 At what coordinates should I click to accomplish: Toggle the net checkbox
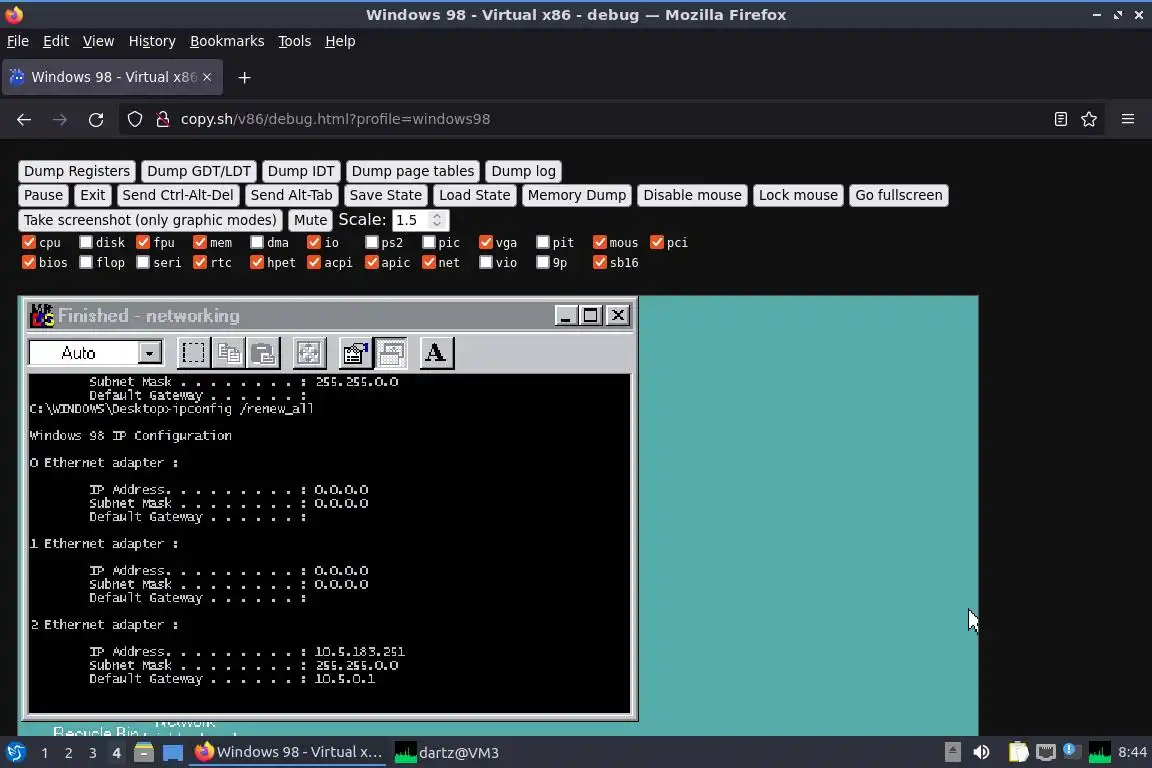pos(429,262)
